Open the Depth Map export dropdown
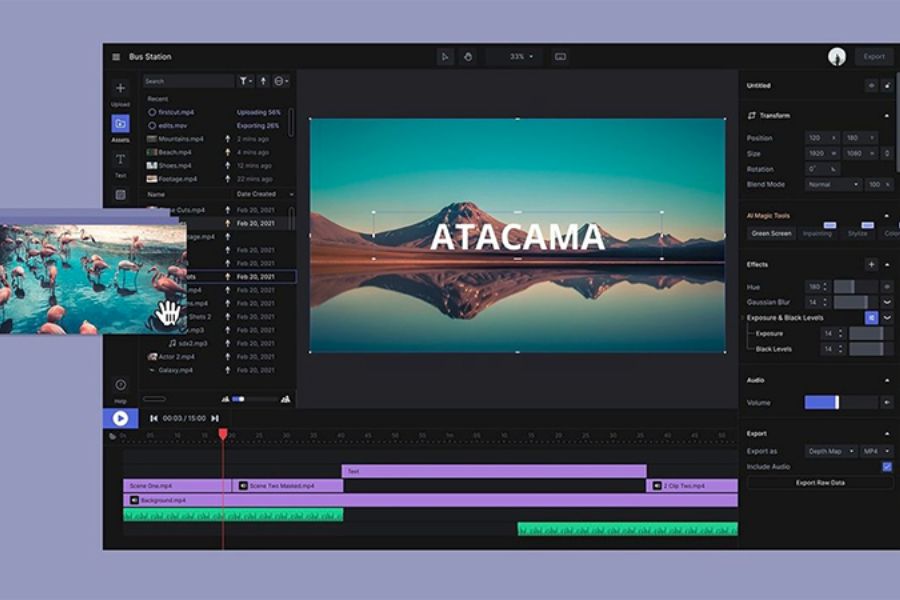The image size is (900, 600). point(830,451)
